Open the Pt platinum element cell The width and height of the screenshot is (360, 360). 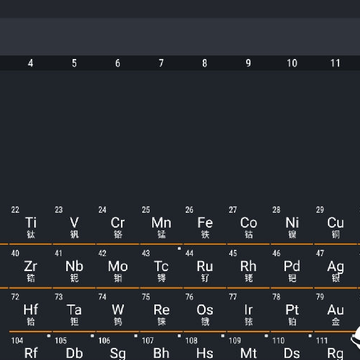(x=292, y=311)
